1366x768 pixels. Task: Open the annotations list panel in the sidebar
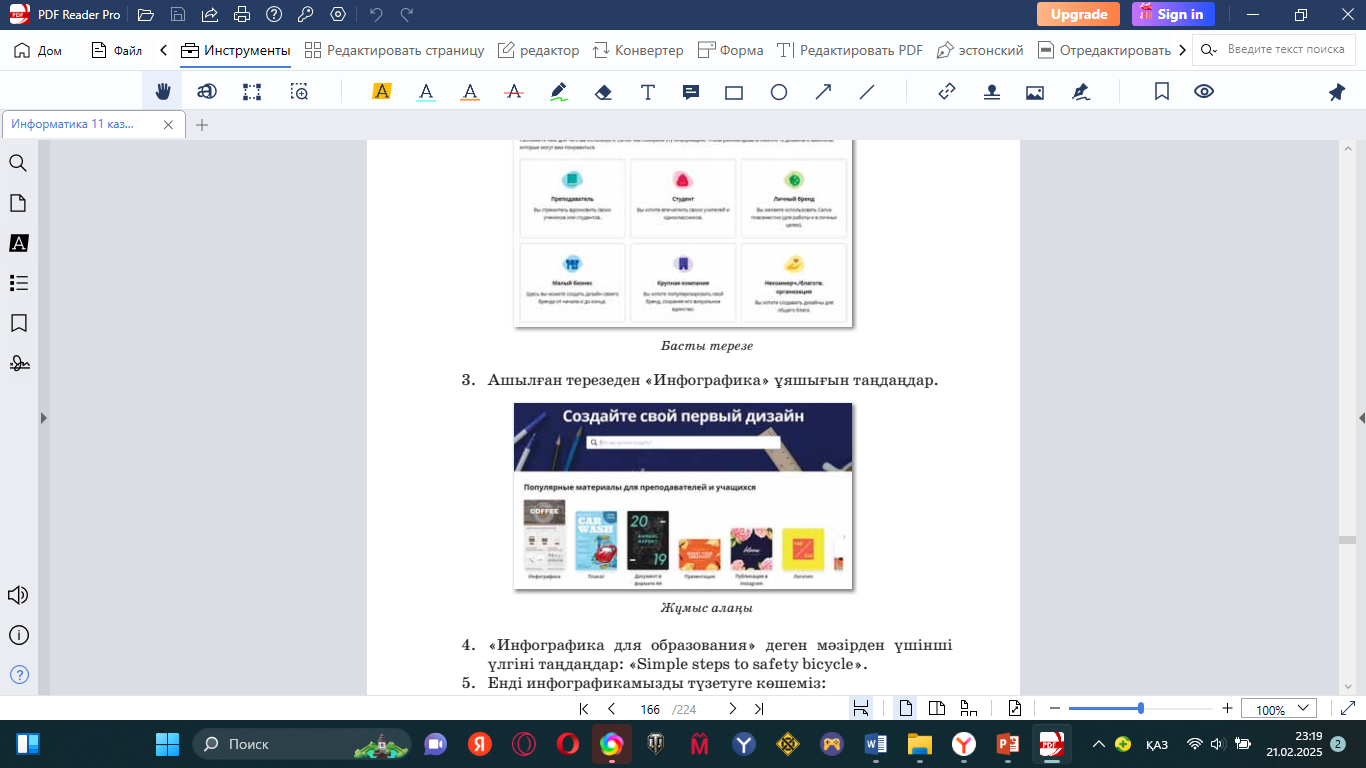pos(18,243)
